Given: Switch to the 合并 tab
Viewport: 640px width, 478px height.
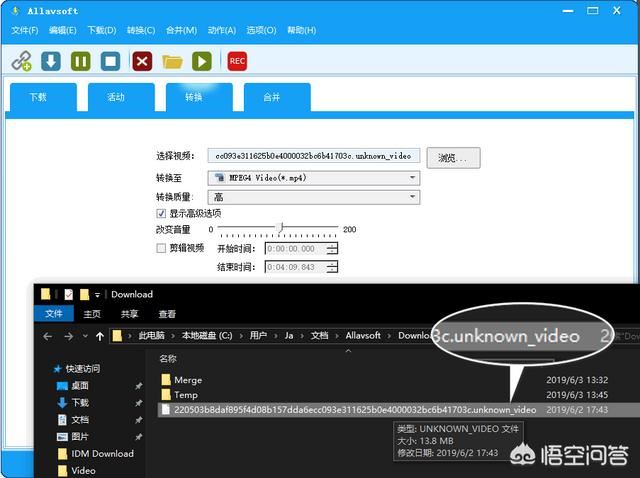Looking at the screenshot, I should (x=277, y=97).
